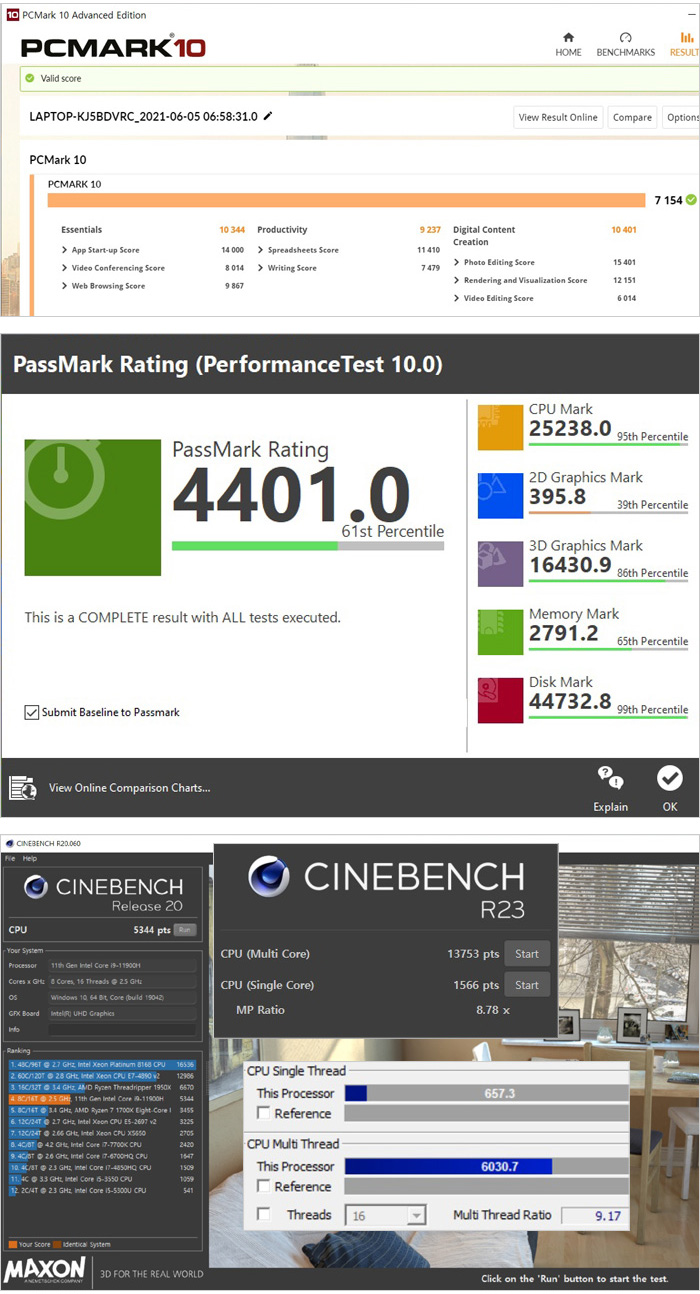Click the CPU Mark icon
700x1294 pixels.
tap(501, 427)
